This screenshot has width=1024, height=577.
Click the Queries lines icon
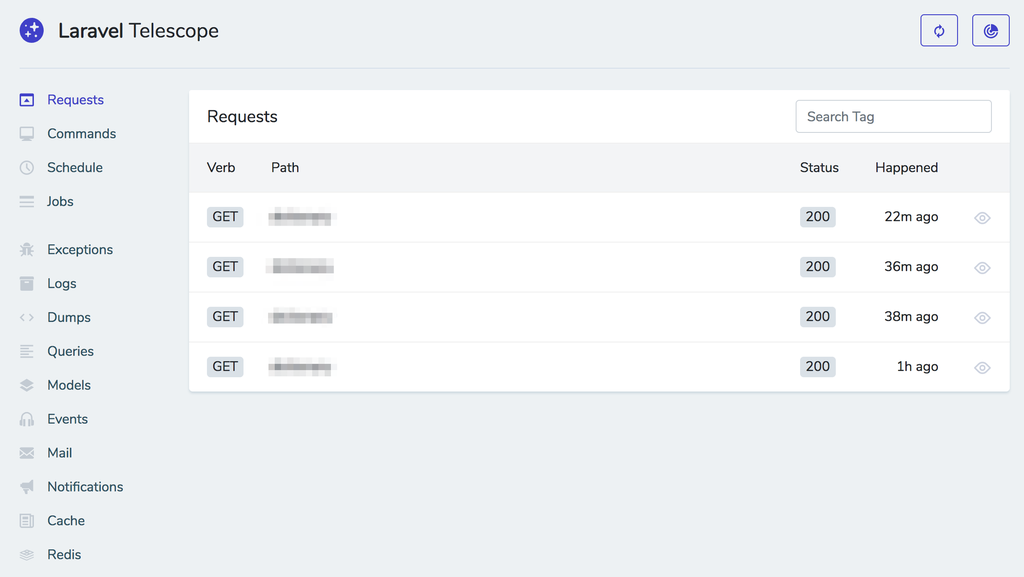tap(27, 351)
